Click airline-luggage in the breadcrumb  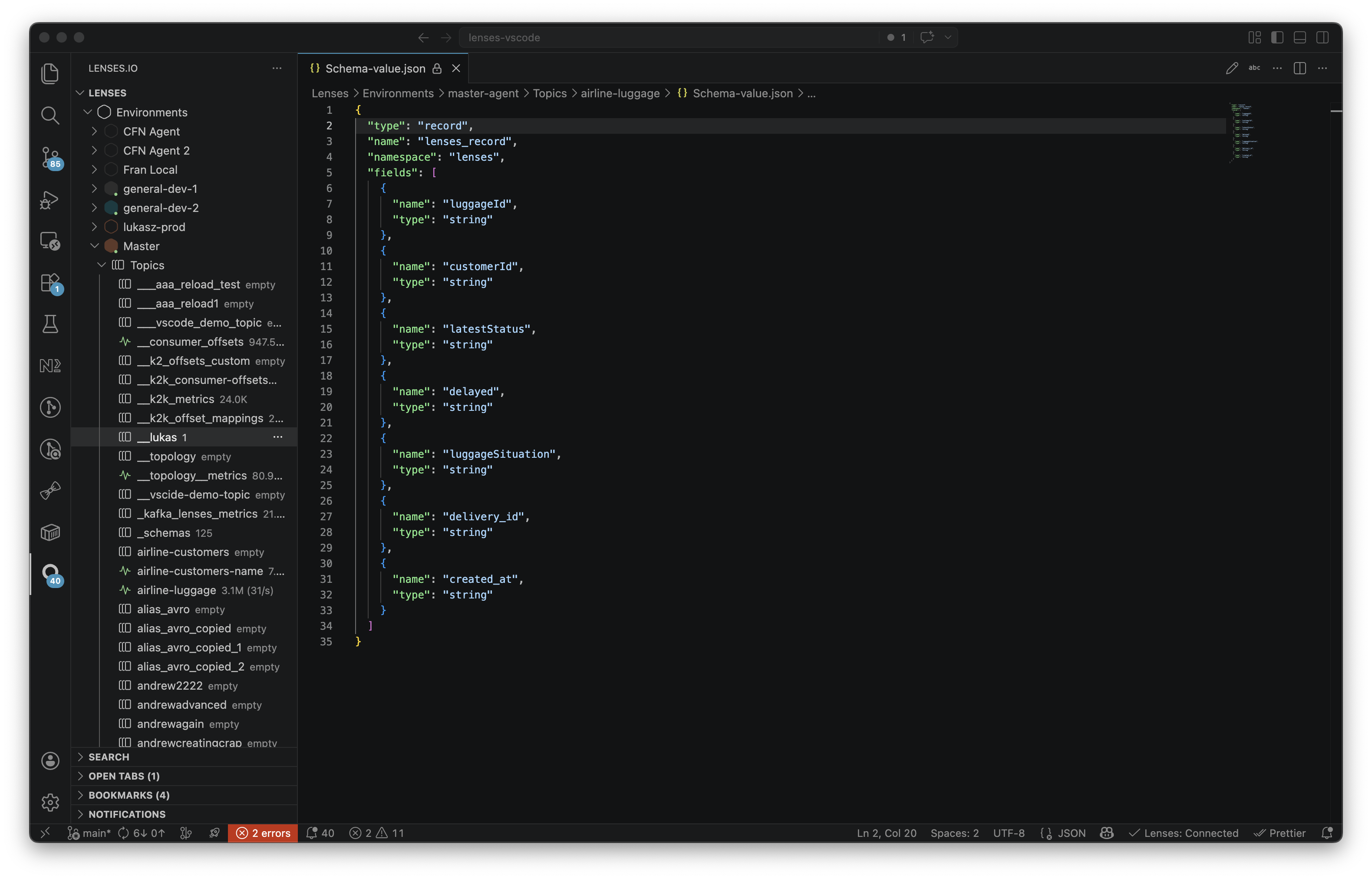pyautogui.click(x=620, y=93)
